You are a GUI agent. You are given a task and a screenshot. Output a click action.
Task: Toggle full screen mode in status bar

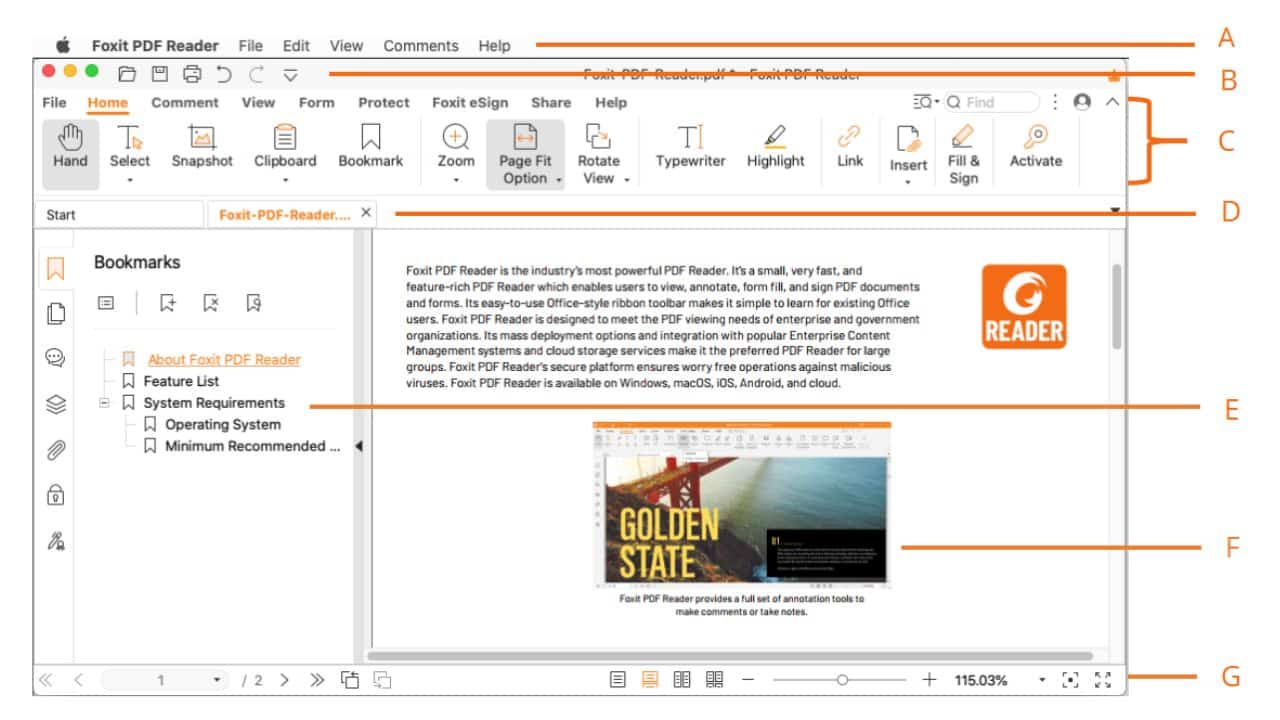pyautogui.click(x=1103, y=680)
